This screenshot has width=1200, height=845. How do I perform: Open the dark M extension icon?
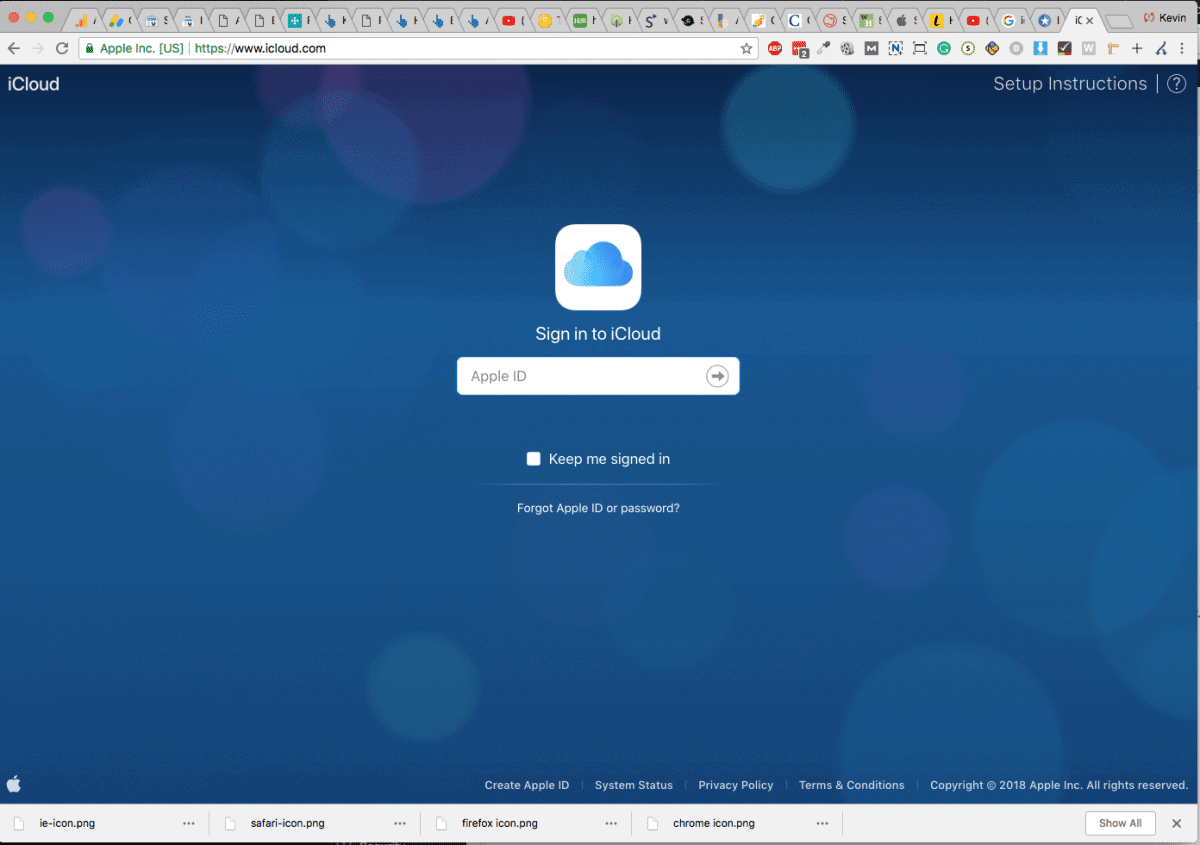[x=871, y=48]
